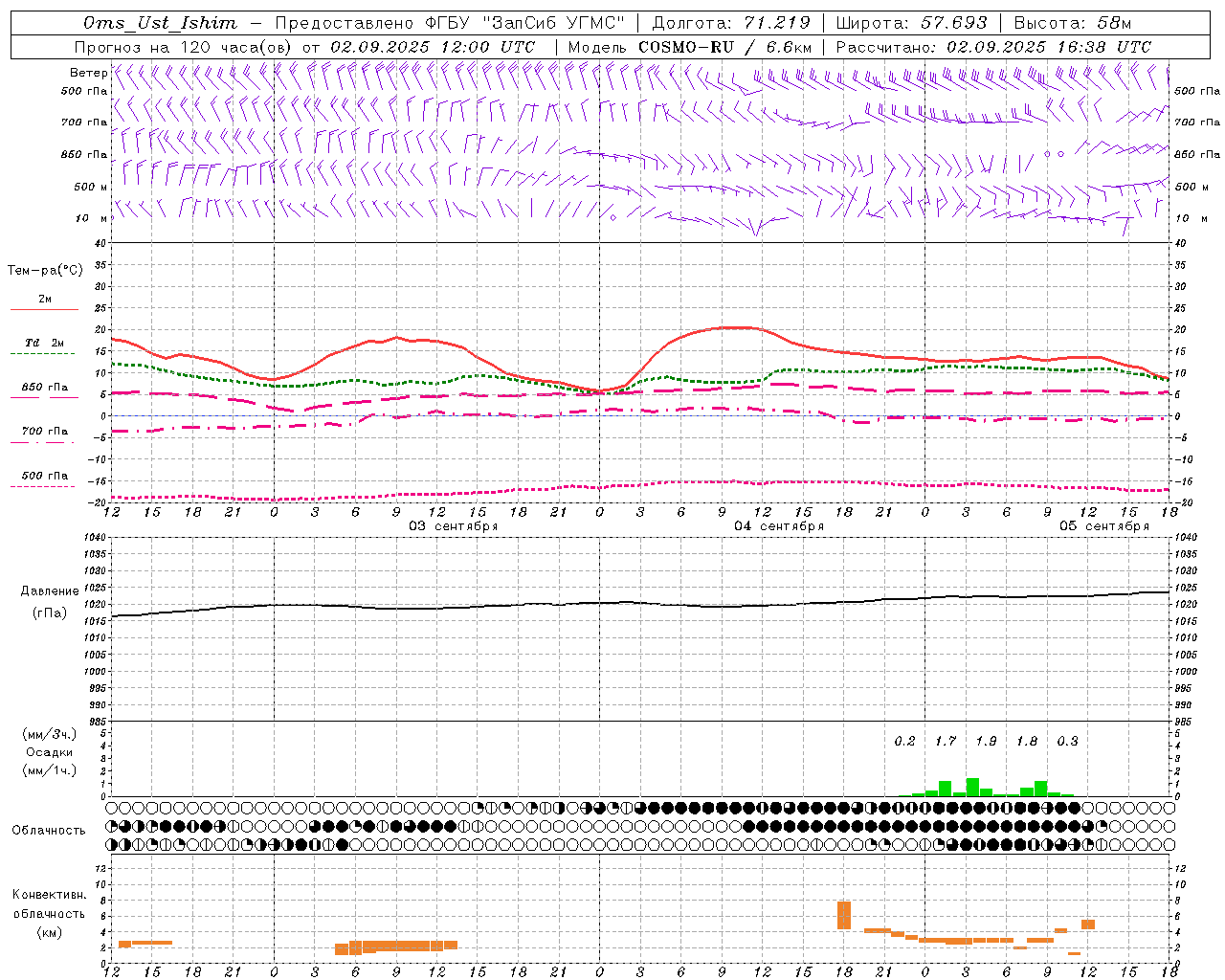The height and width of the screenshot is (980, 1225).
Task: Click the Долгота: 71.219 header field
Action: pos(731,23)
